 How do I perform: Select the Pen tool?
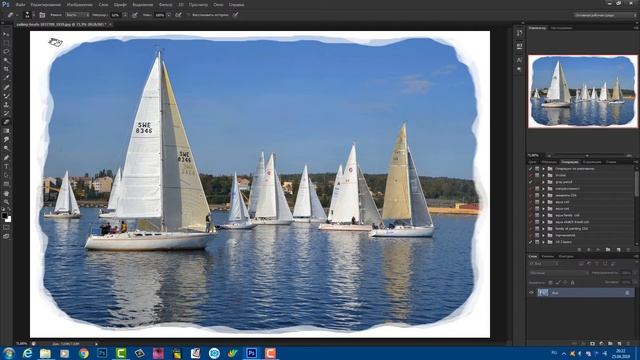pyautogui.click(x=6, y=157)
